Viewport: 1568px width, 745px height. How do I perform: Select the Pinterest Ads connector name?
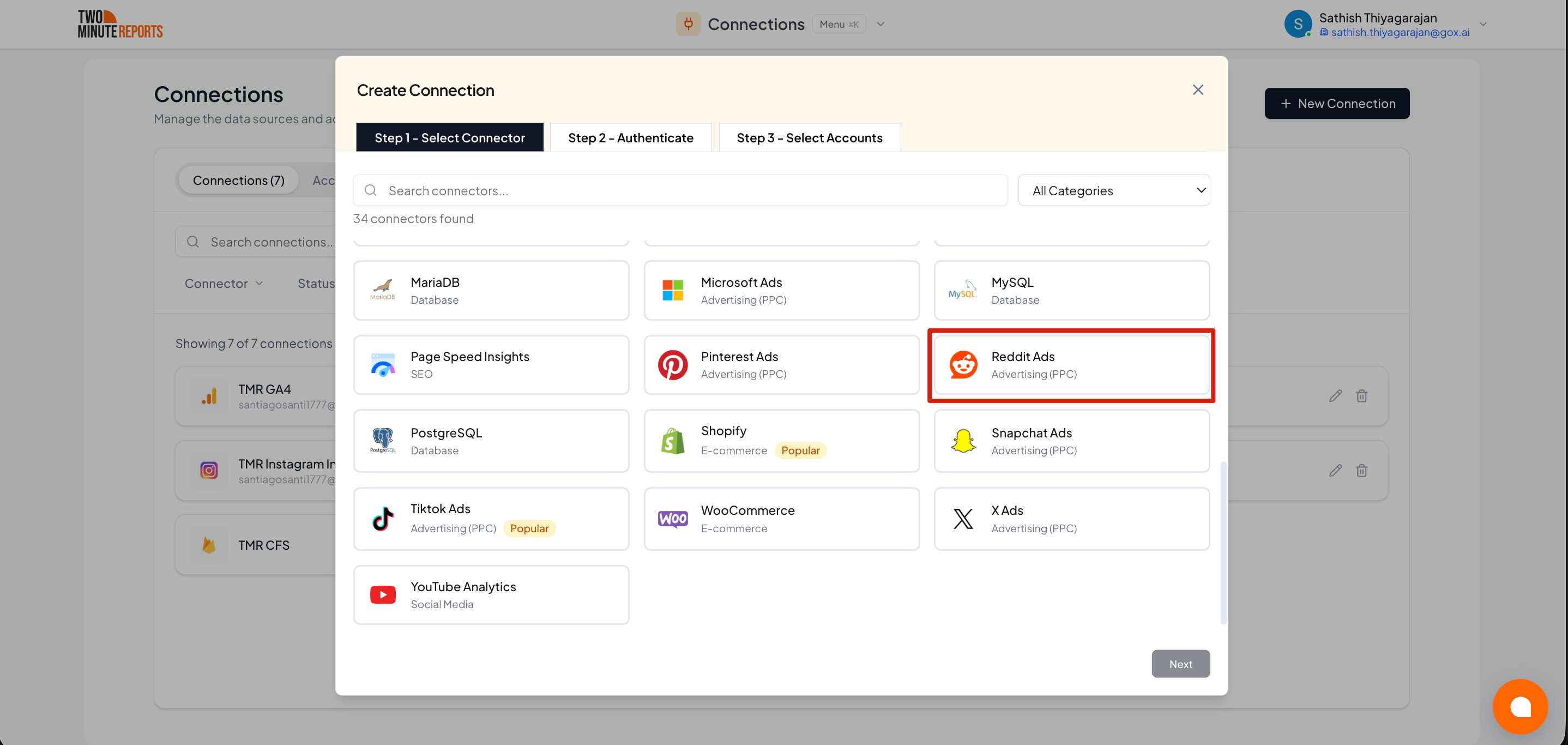pos(739,357)
